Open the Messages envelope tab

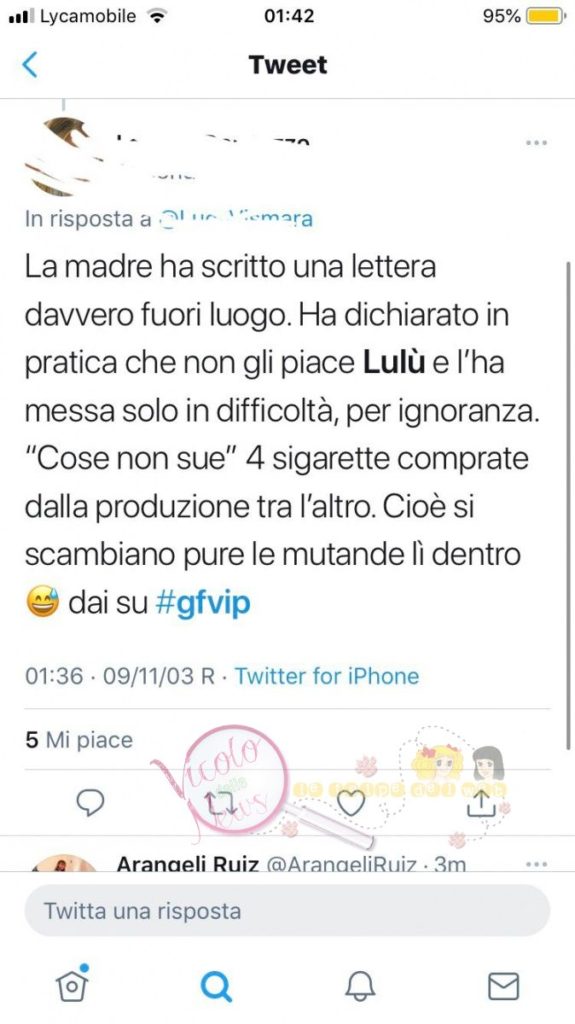[x=504, y=986]
